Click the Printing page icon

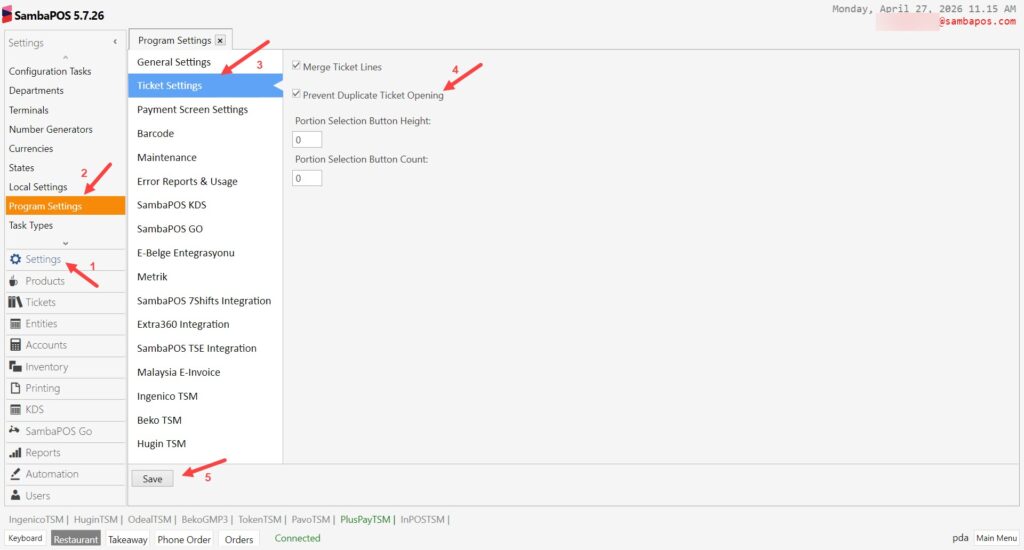[x=15, y=388]
